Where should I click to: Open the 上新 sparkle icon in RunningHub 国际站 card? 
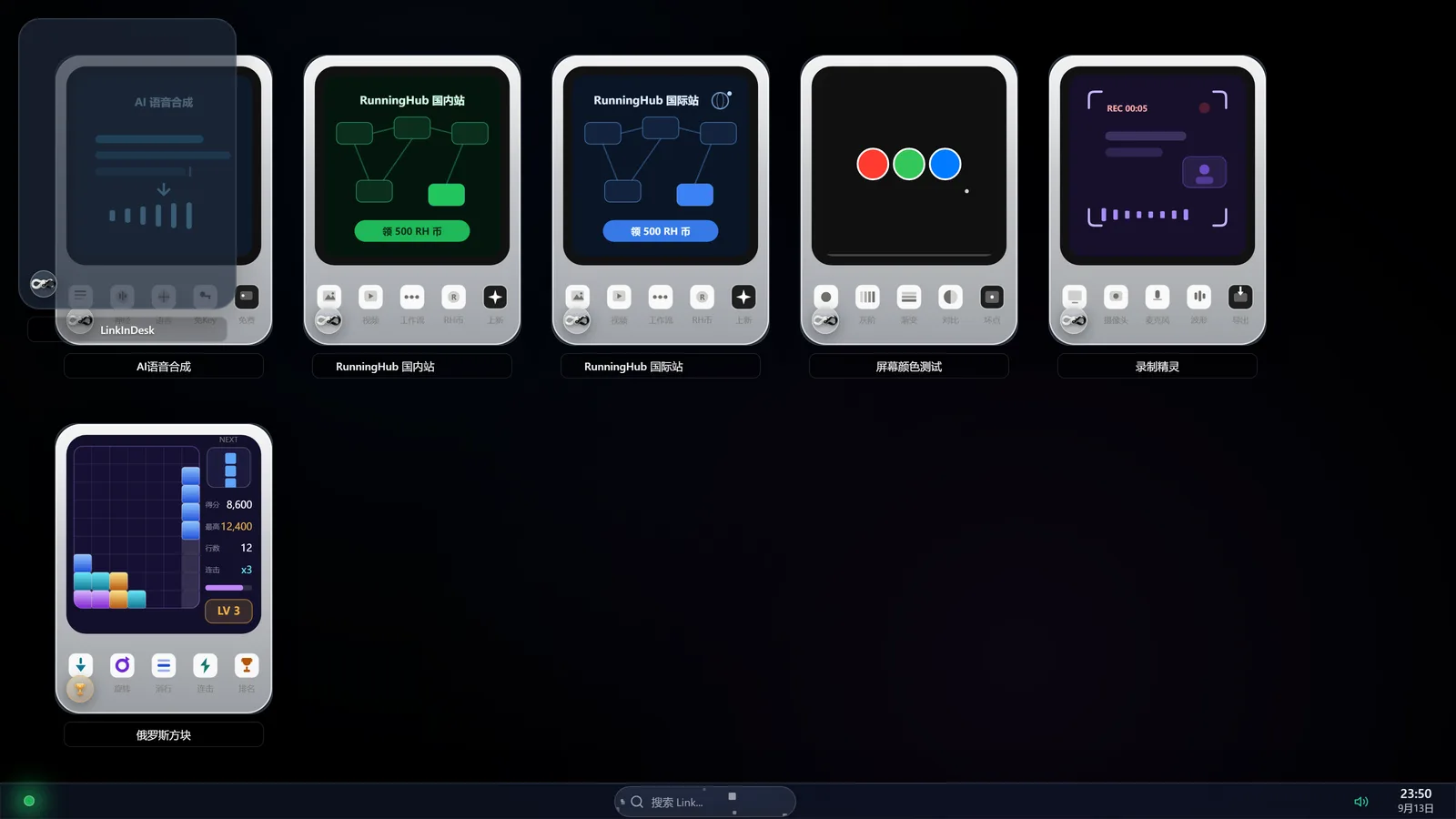(x=743, y=297)
